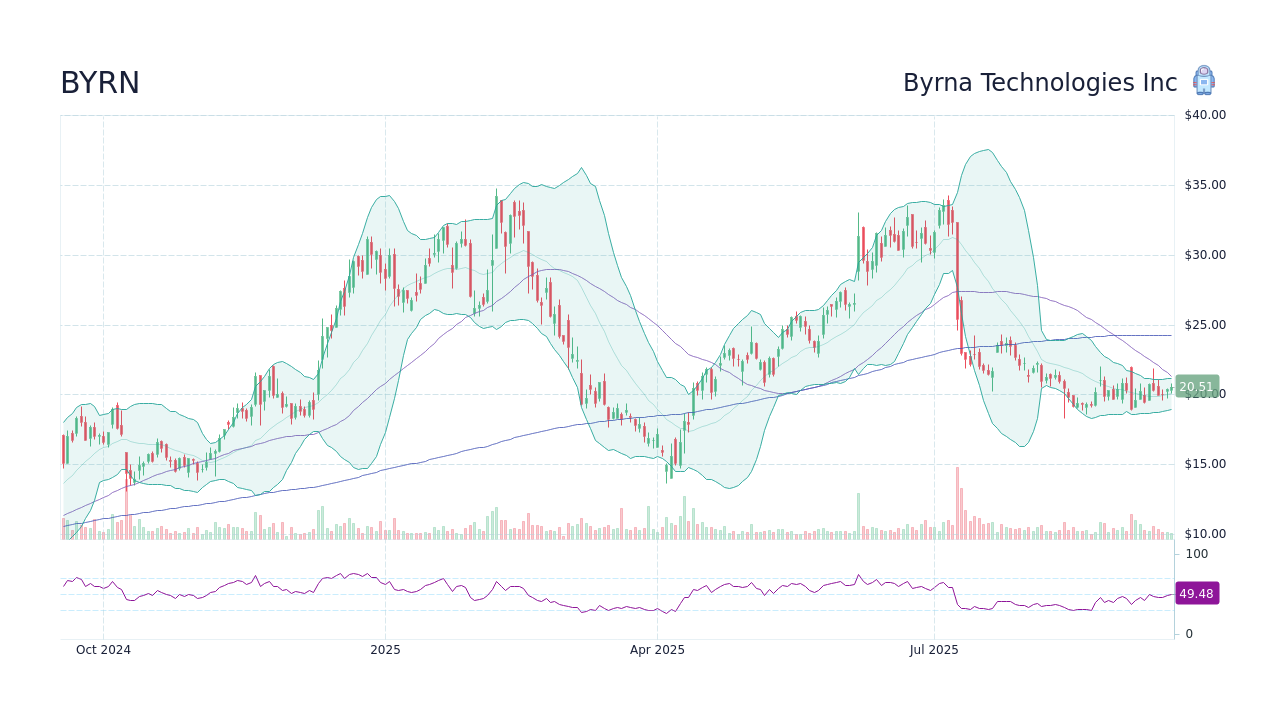
Task: Click the tallest red volume bar
Action: (x=957, y=500)
